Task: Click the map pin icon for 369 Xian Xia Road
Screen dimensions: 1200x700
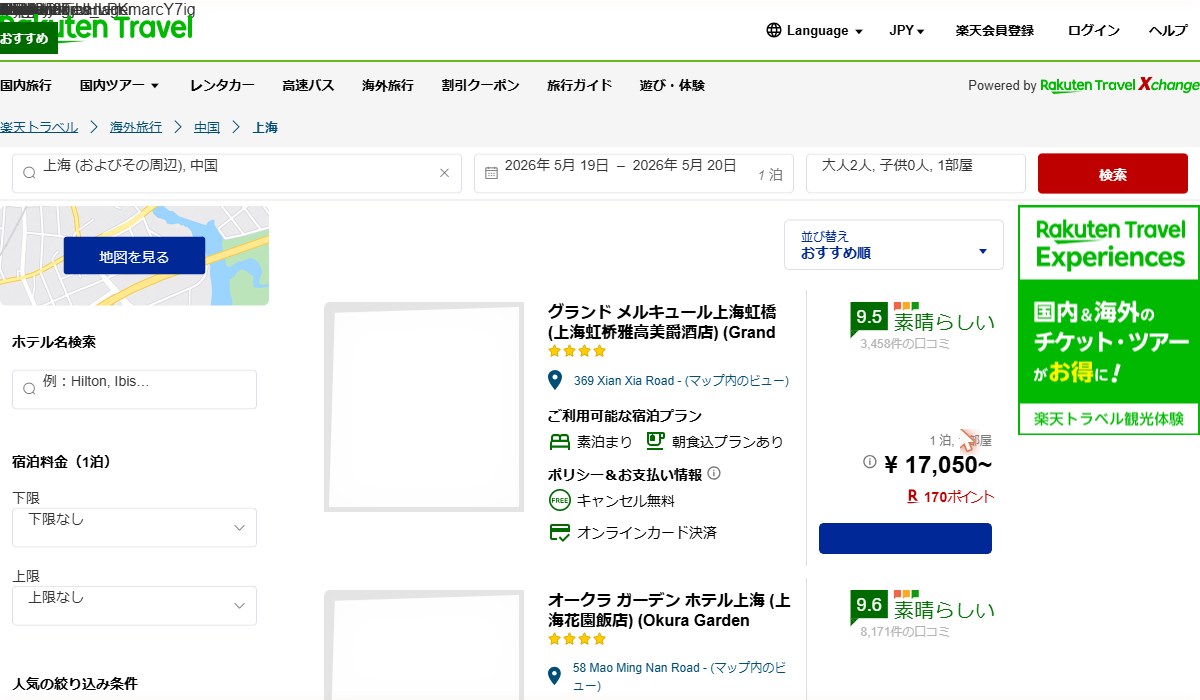Action: pyautogui.click(x=555, y=381)
